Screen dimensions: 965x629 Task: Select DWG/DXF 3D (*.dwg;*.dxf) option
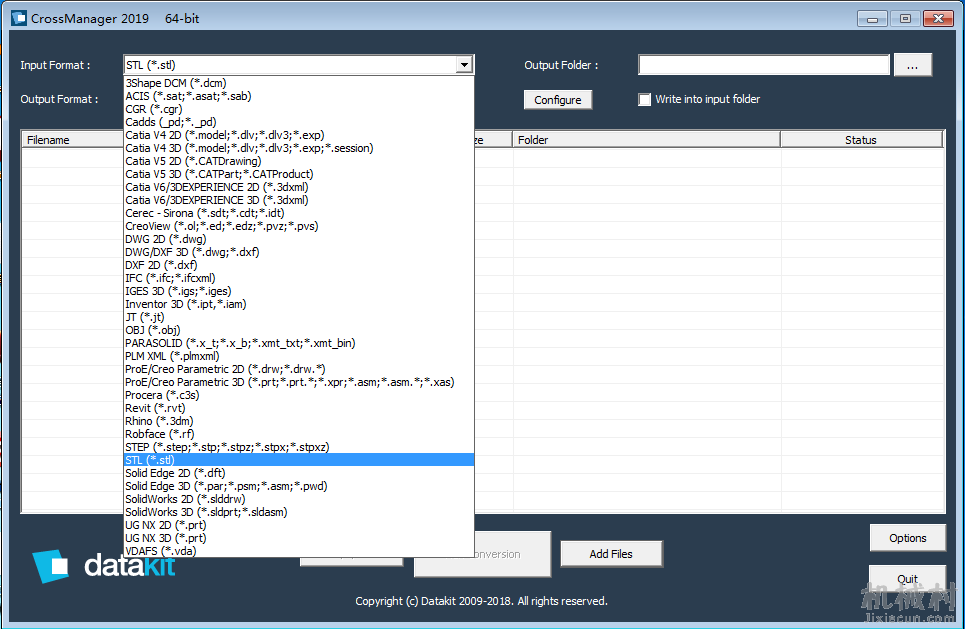[x=299, y=252]
